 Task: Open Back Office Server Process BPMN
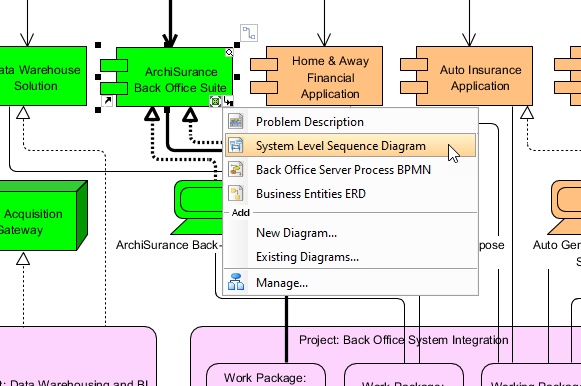click(350, 170)
